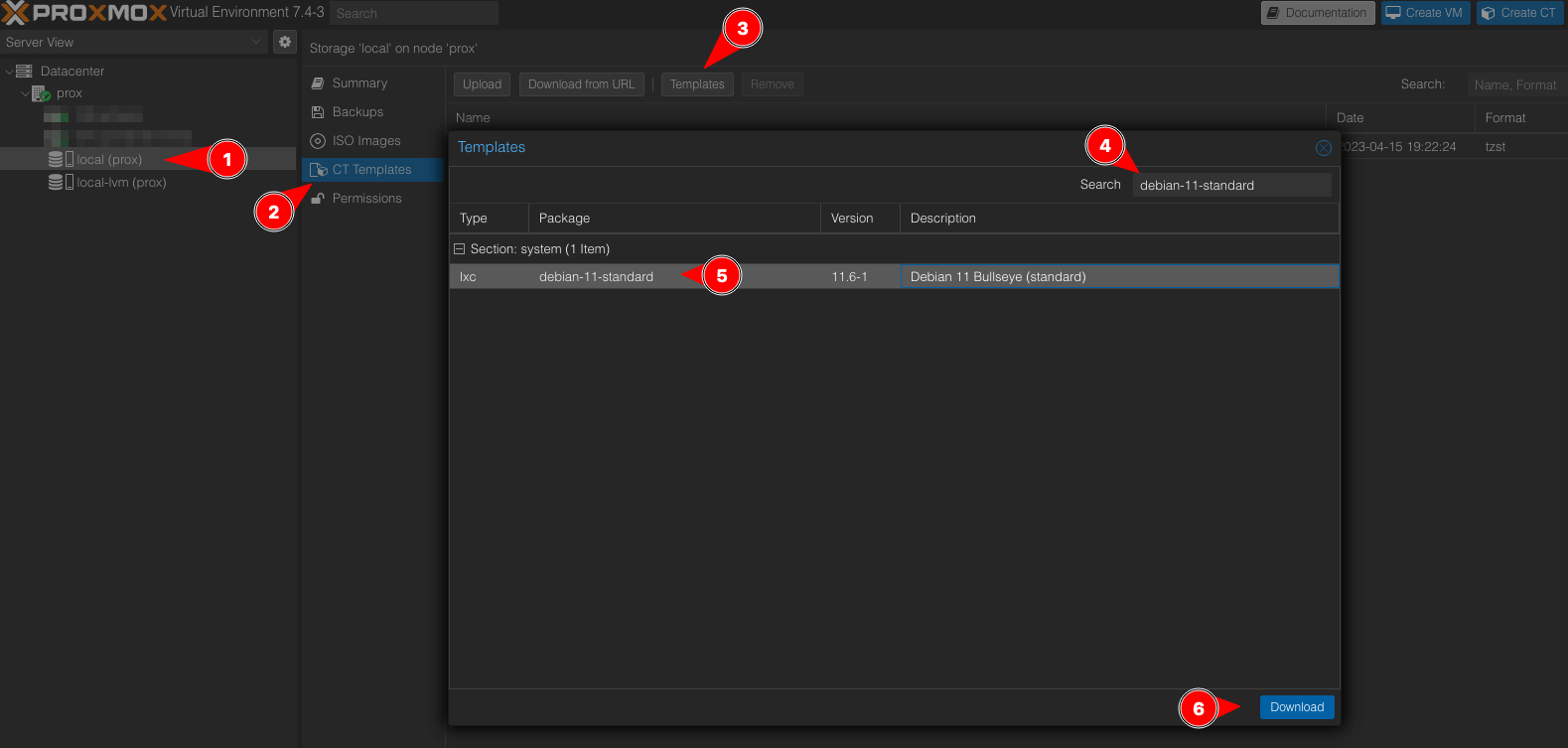Click the Backups floppy icon

318,112
